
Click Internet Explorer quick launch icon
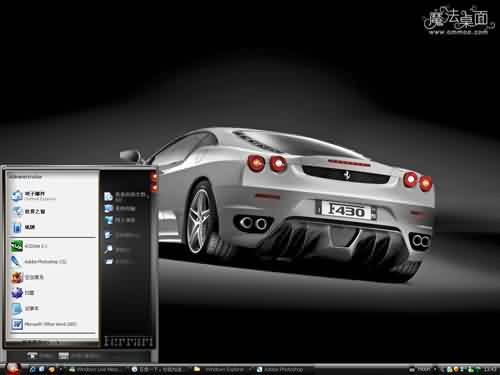[33, 369]
